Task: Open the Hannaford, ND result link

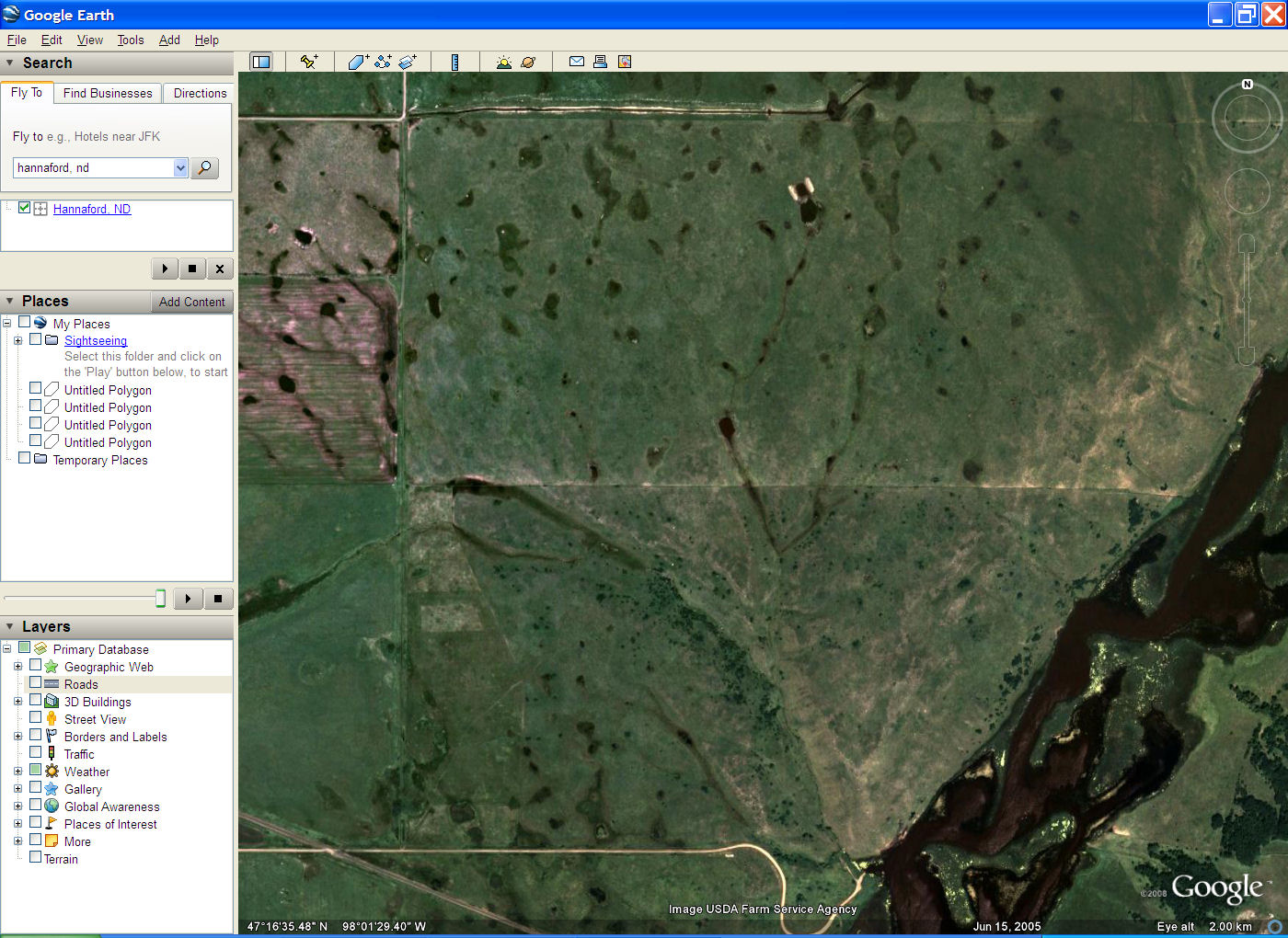Action: tap(92, 209)
